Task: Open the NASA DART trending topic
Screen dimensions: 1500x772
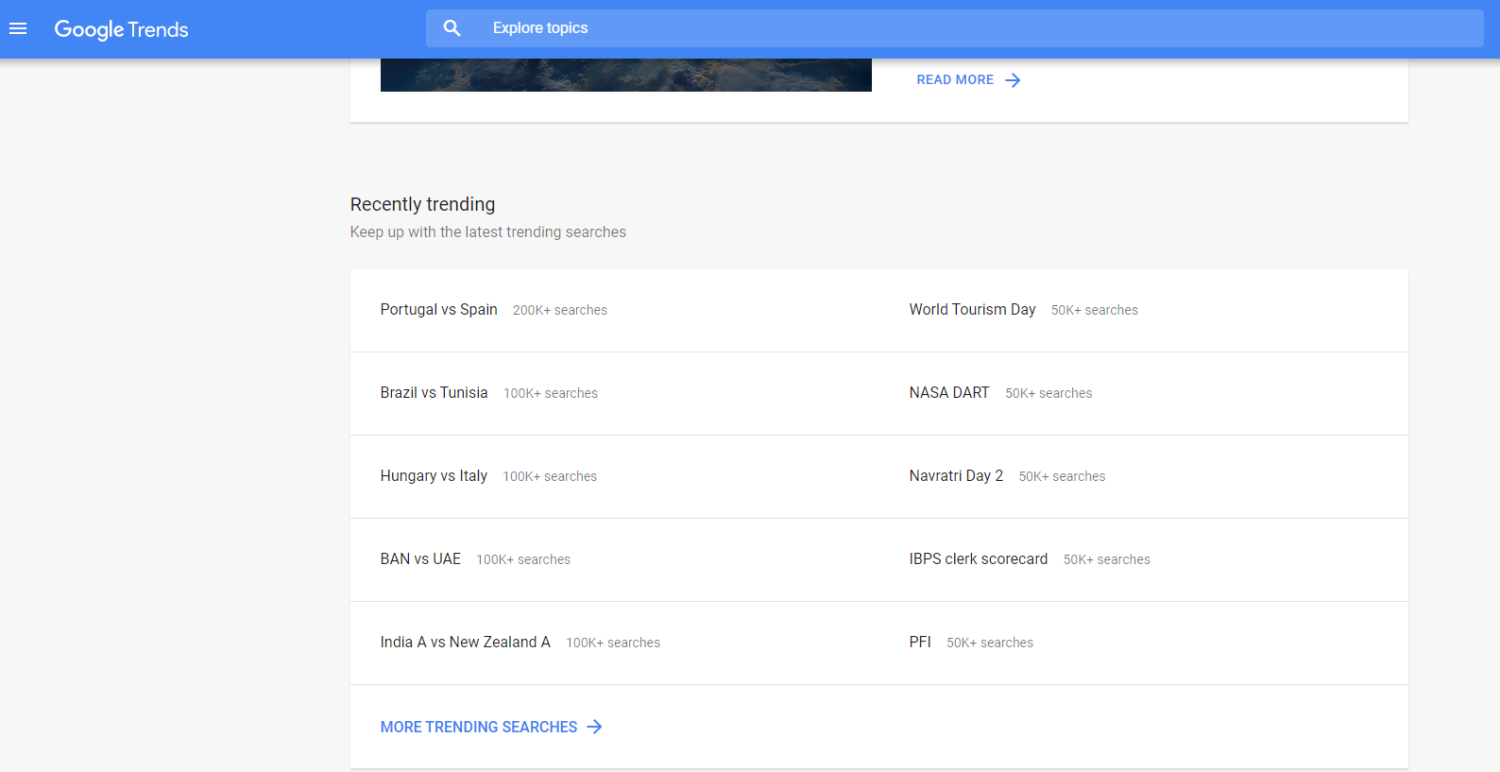Action: click(x=949, y=392)
